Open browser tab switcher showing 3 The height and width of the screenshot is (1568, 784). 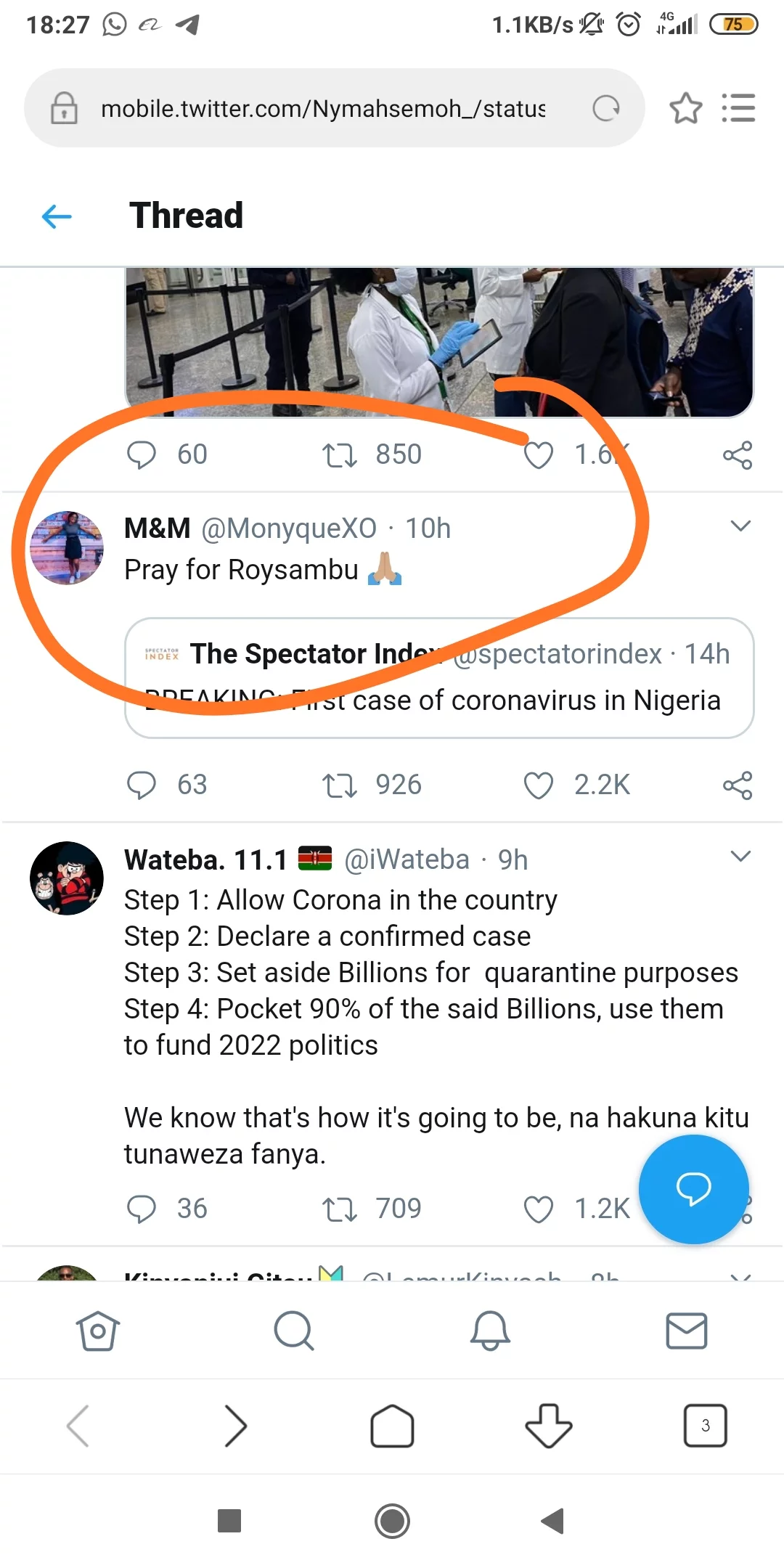[705, 1426]
